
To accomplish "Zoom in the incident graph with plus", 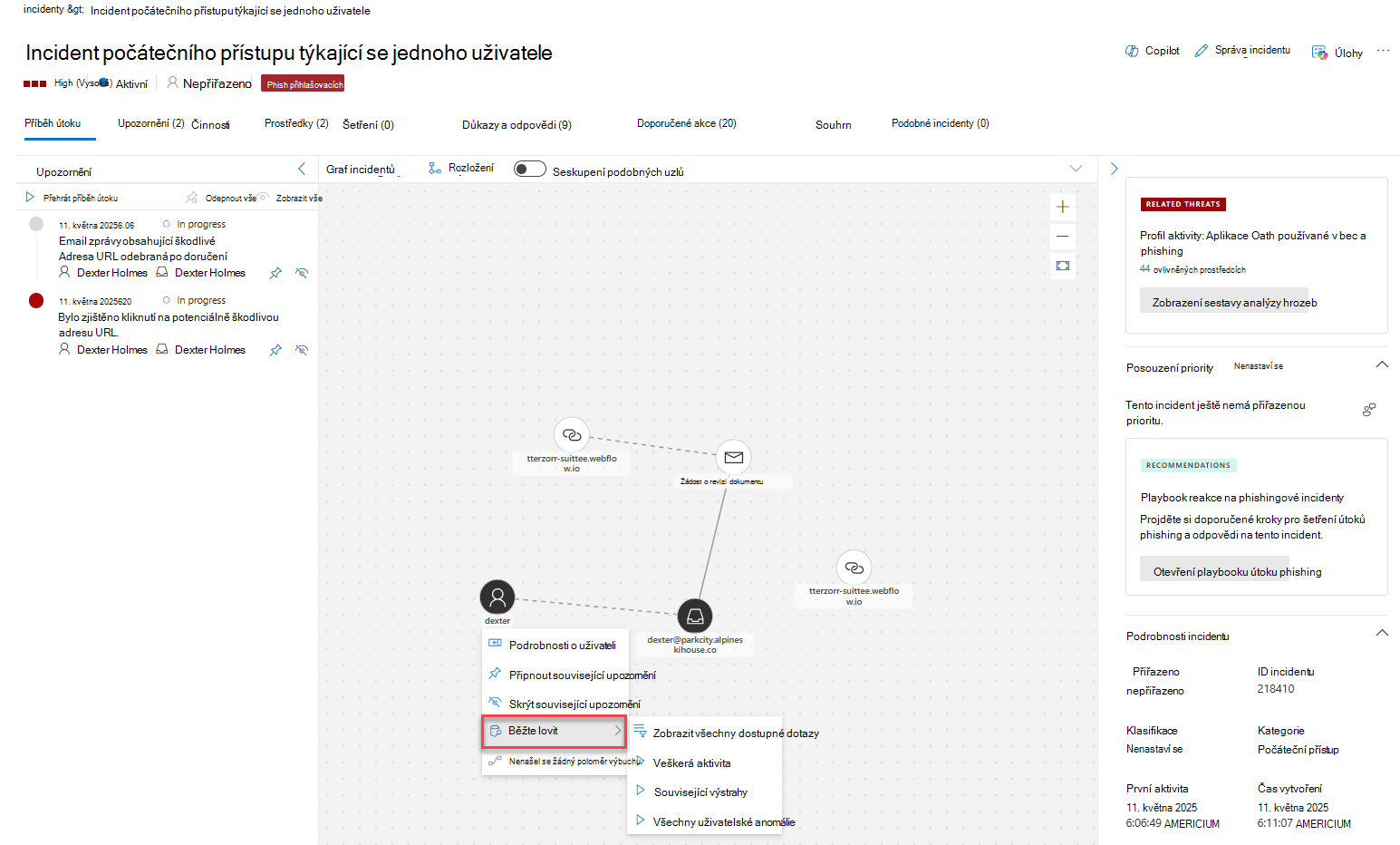I will (1063, 207).
